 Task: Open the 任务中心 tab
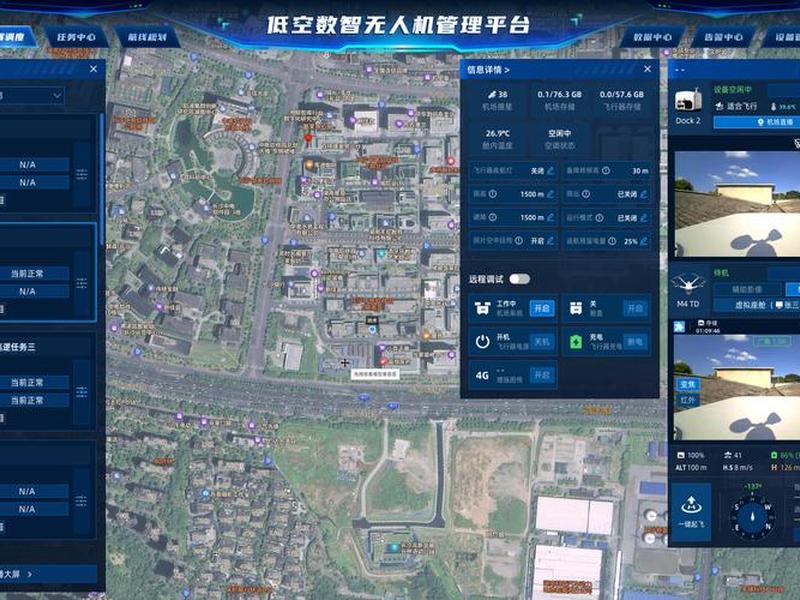(76, 37)
